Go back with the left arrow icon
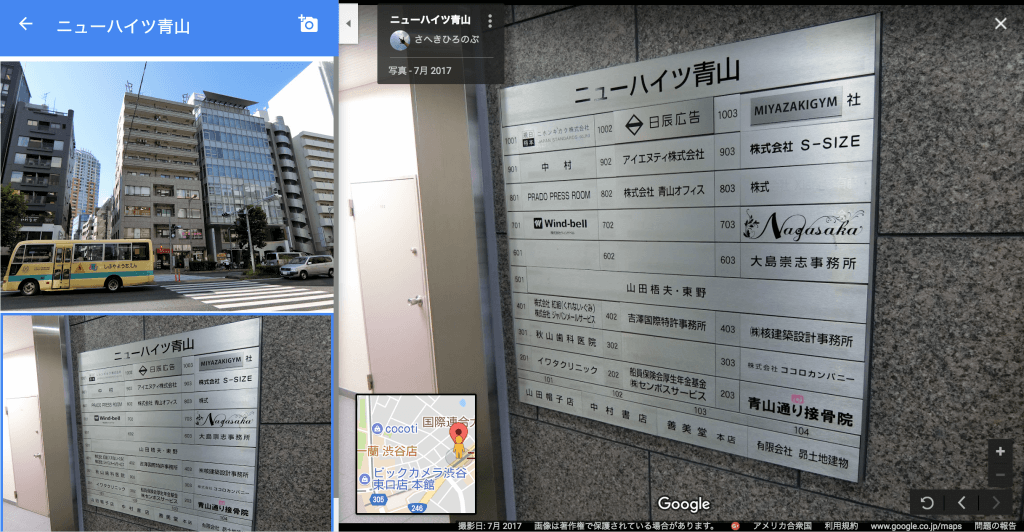The height and width of the screenshot is (532, 1024). click(x=25, y=24)
